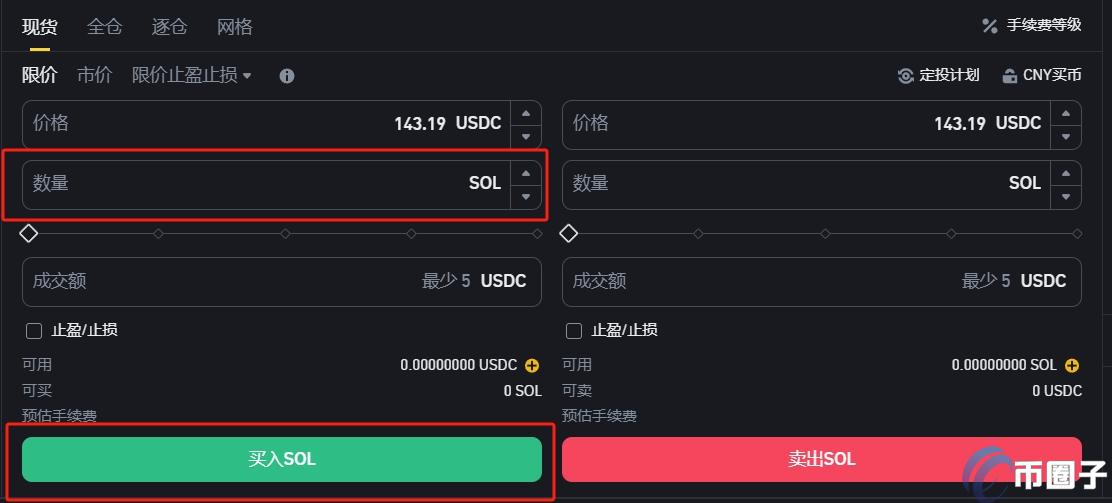The height and width of the screenshot is (503, 1112).
Task: Click the buy-side slider diamond handle
Action: click(x=28, y=233)
